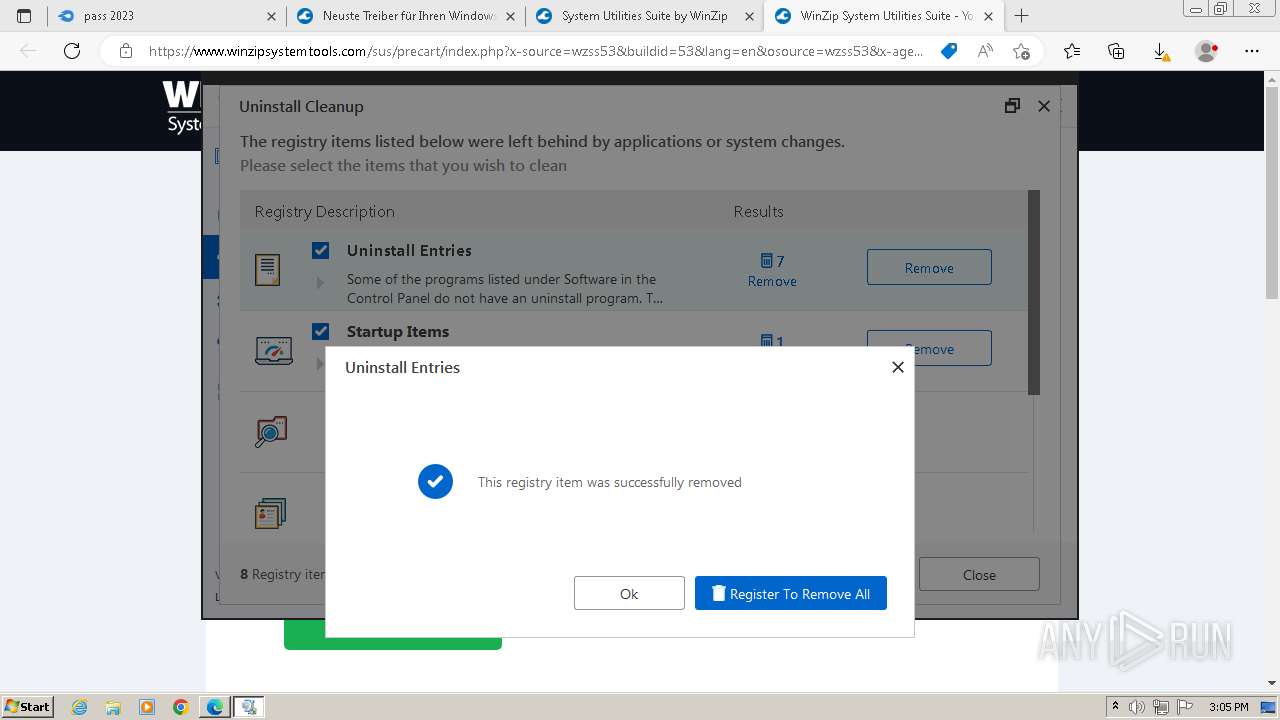Click Remove button for Uninstall Entries row
This screenshot has width=1280, height=720.
pyautogui.click(x=929, y=267)
